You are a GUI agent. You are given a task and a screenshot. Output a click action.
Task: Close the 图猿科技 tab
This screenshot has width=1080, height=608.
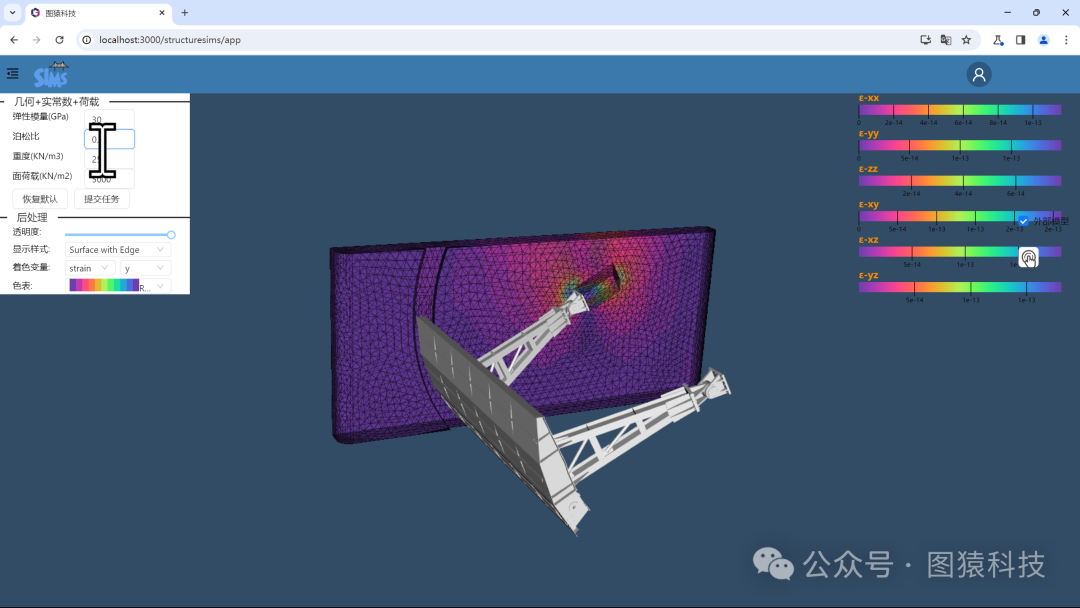(x=162, y=12)
